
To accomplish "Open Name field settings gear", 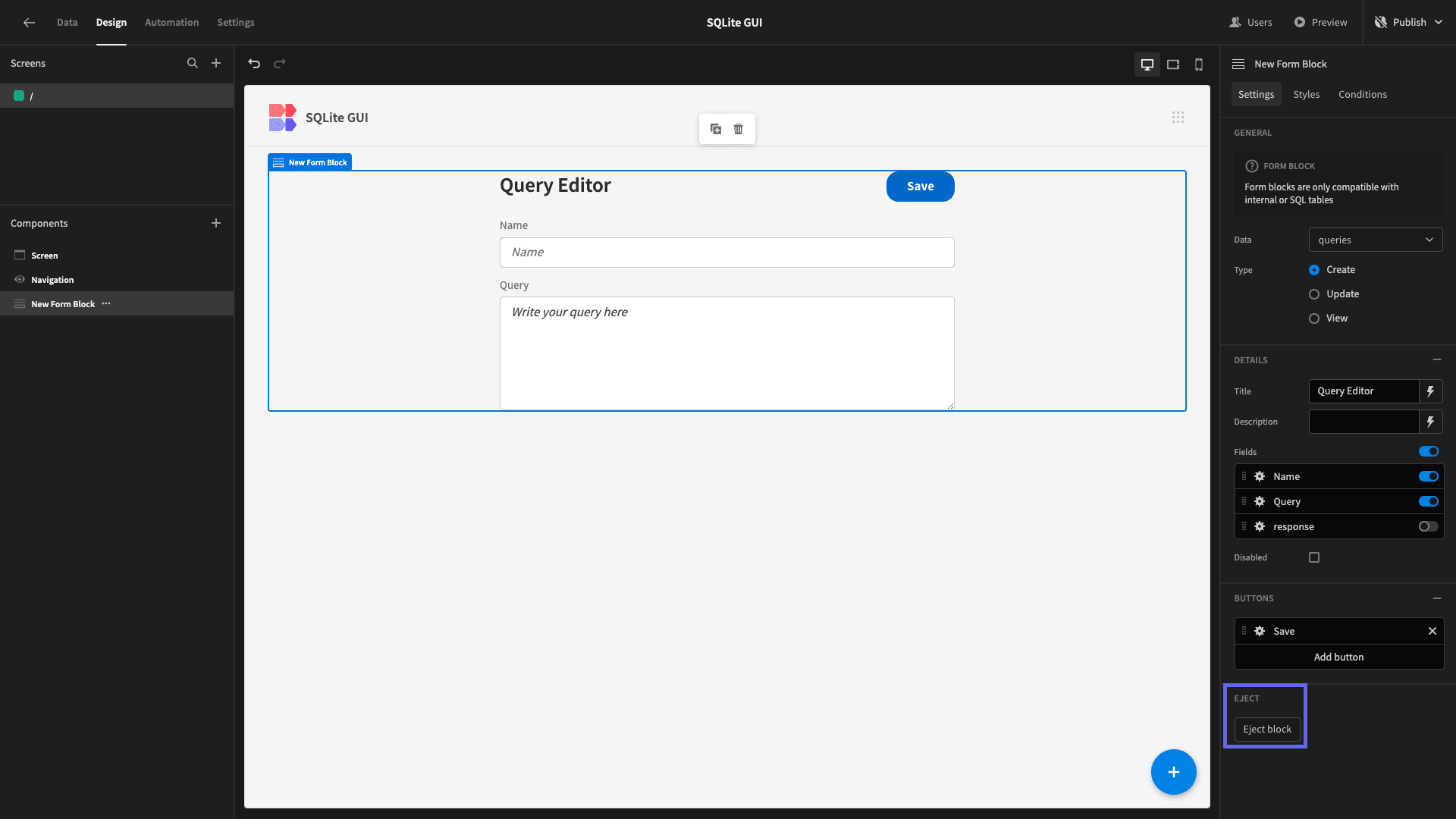I will pyautogui.click(x=1260, y=476).
